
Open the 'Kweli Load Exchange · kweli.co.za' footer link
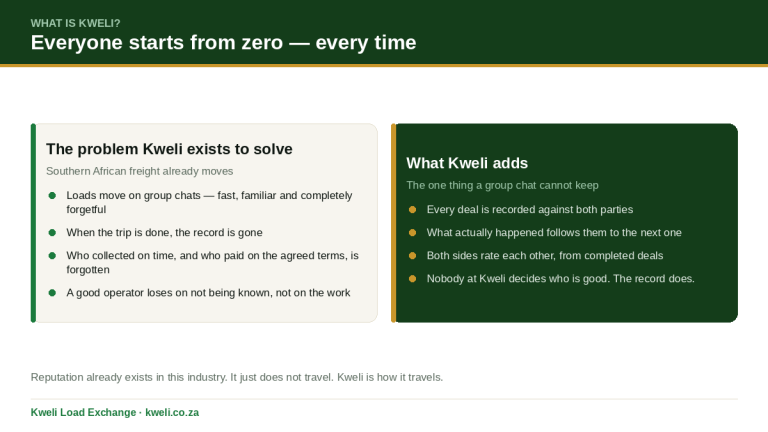tap(115, 412)
